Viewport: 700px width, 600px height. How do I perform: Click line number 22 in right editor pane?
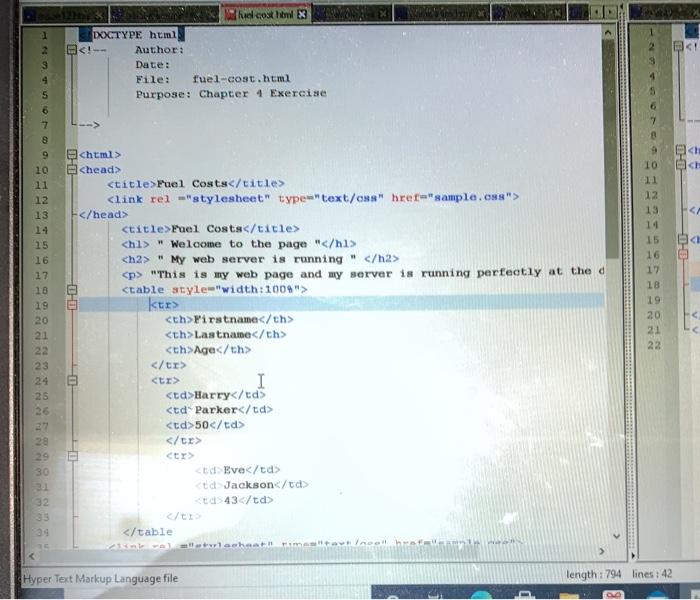(654, 345)
